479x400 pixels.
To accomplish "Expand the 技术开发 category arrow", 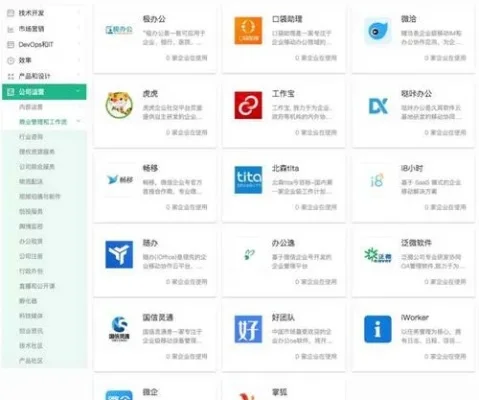I will point(79,13).
